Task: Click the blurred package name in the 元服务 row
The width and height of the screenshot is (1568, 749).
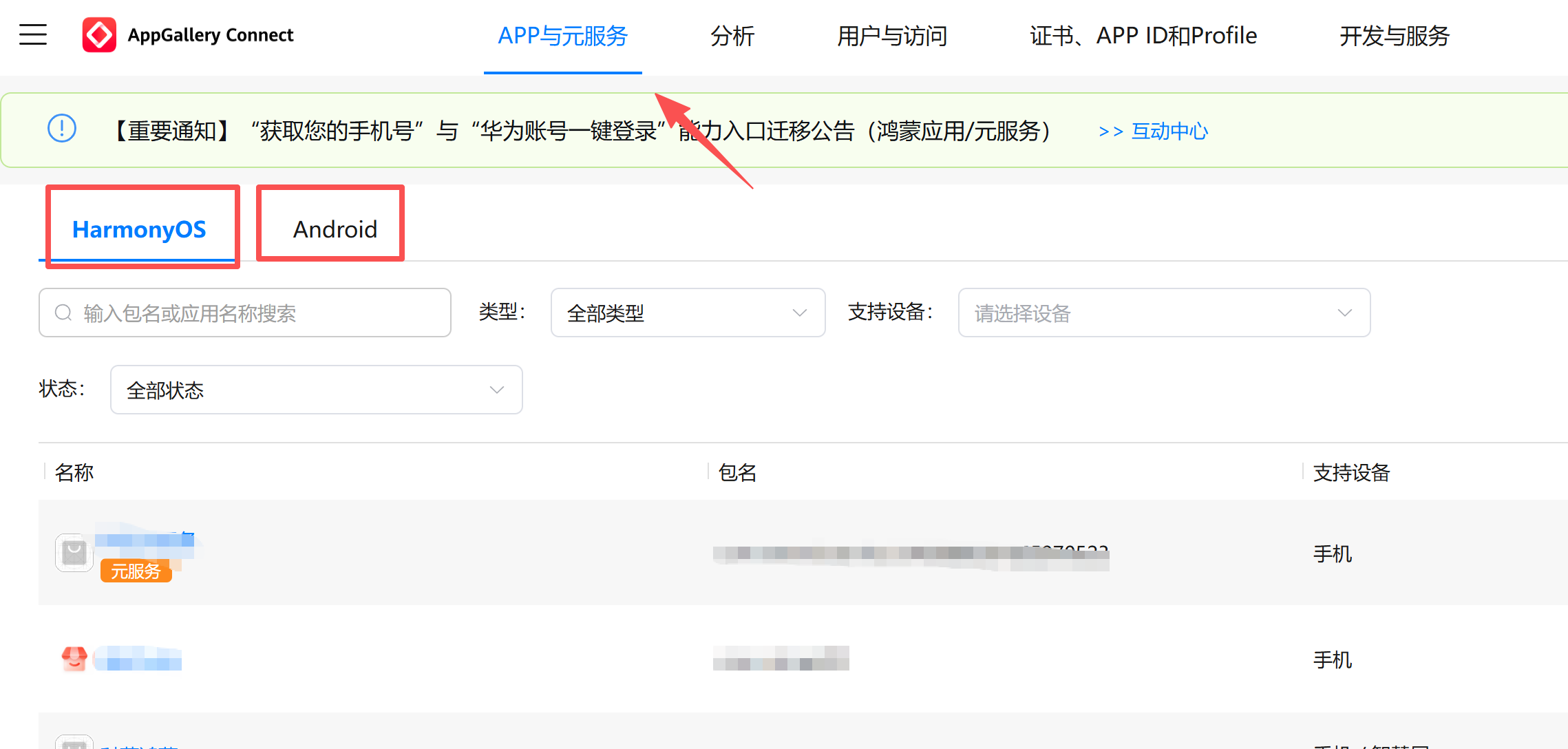Action: (x=911, y=556)
